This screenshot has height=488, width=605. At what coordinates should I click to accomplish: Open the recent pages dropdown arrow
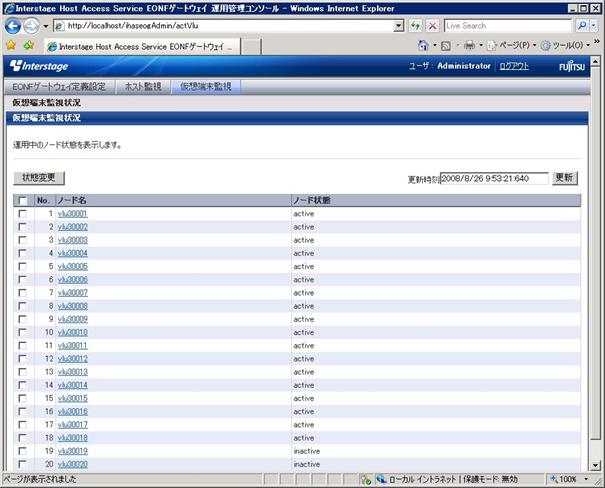tap(46, 26)
